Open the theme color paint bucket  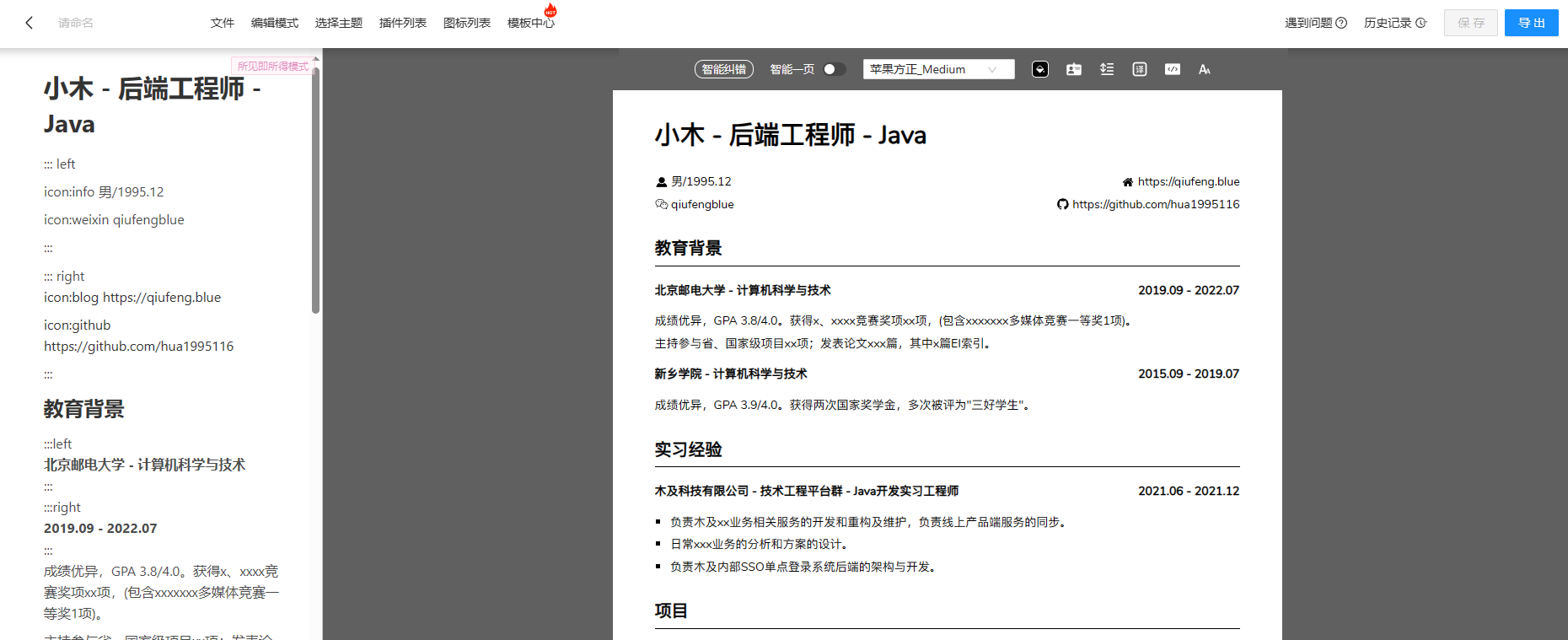1040,69
